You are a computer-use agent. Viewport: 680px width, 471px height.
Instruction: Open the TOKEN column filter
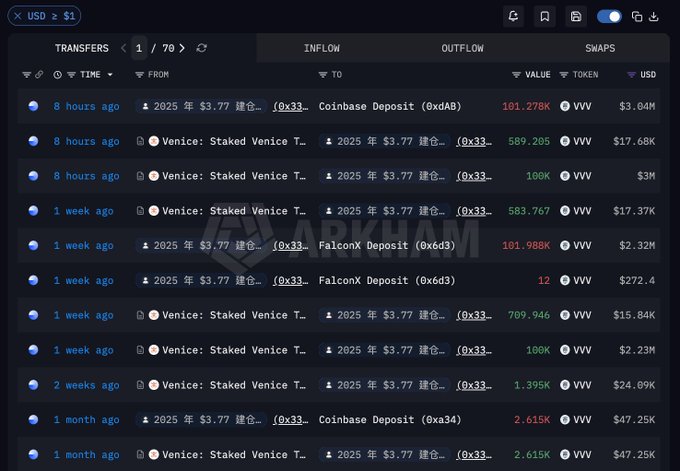563,75
